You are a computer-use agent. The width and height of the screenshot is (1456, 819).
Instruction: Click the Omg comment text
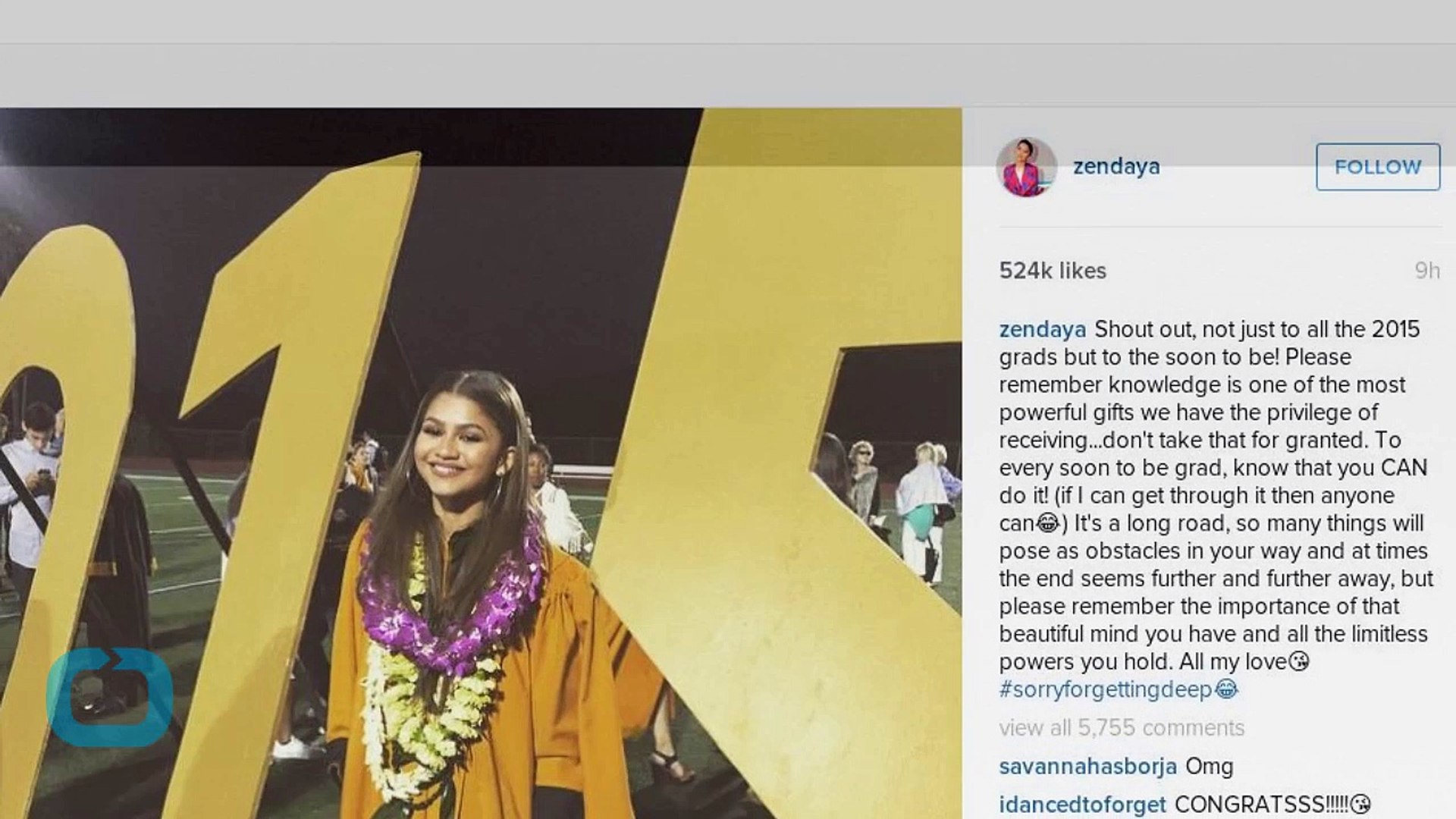tap(1210, 767)
